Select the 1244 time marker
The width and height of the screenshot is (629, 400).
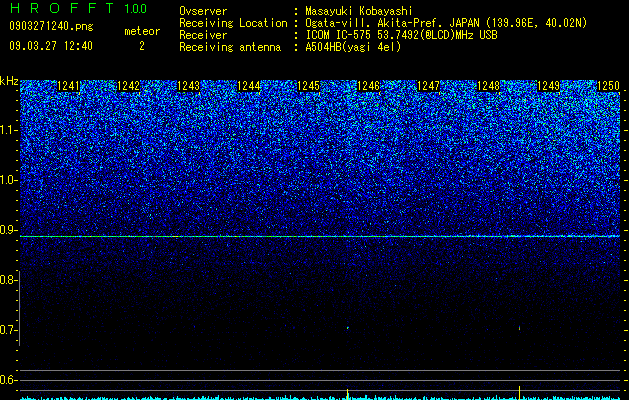click(x=249, y=86)
